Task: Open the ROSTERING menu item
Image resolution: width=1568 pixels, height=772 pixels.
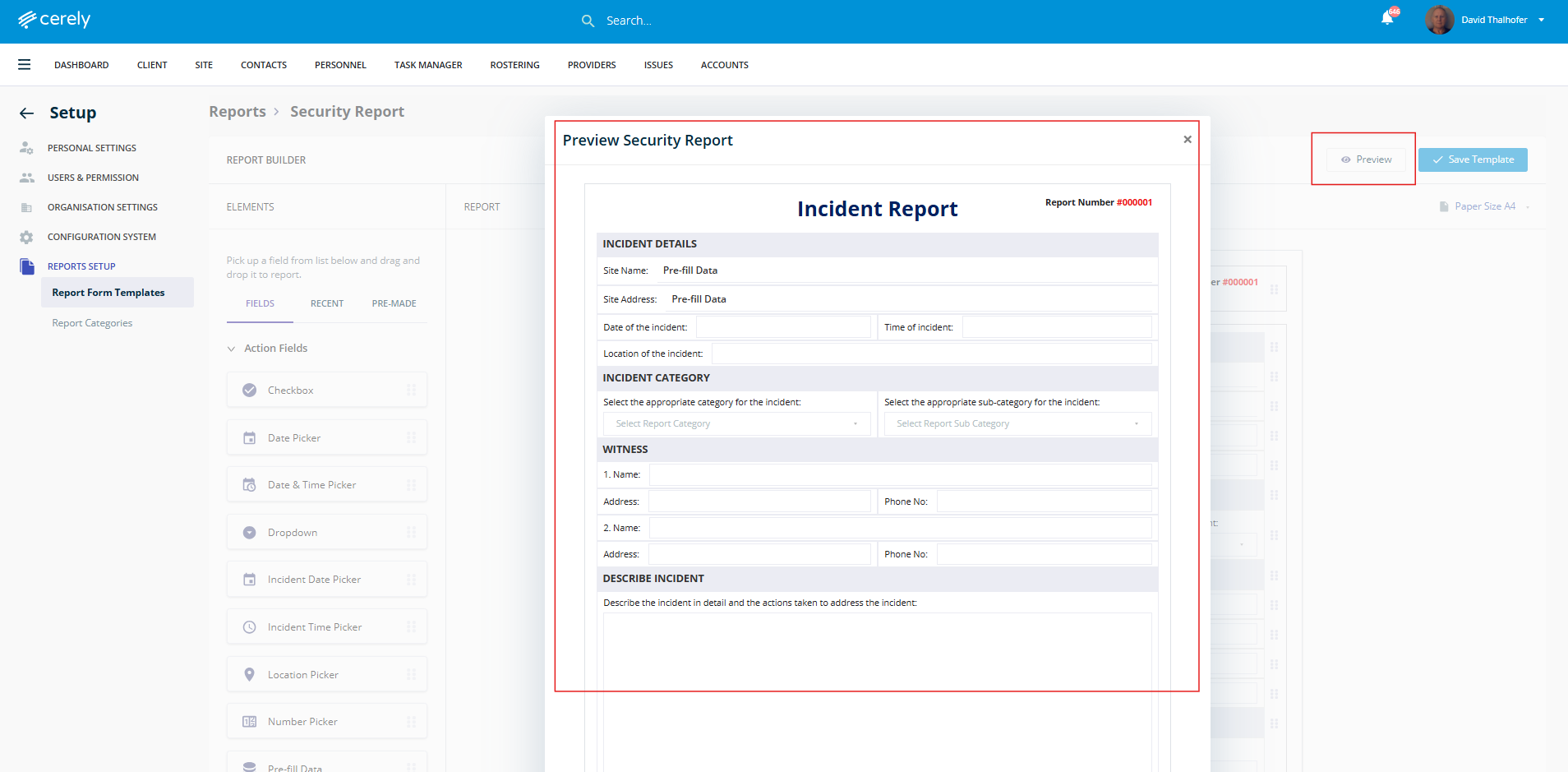Action: coord(514,65)
